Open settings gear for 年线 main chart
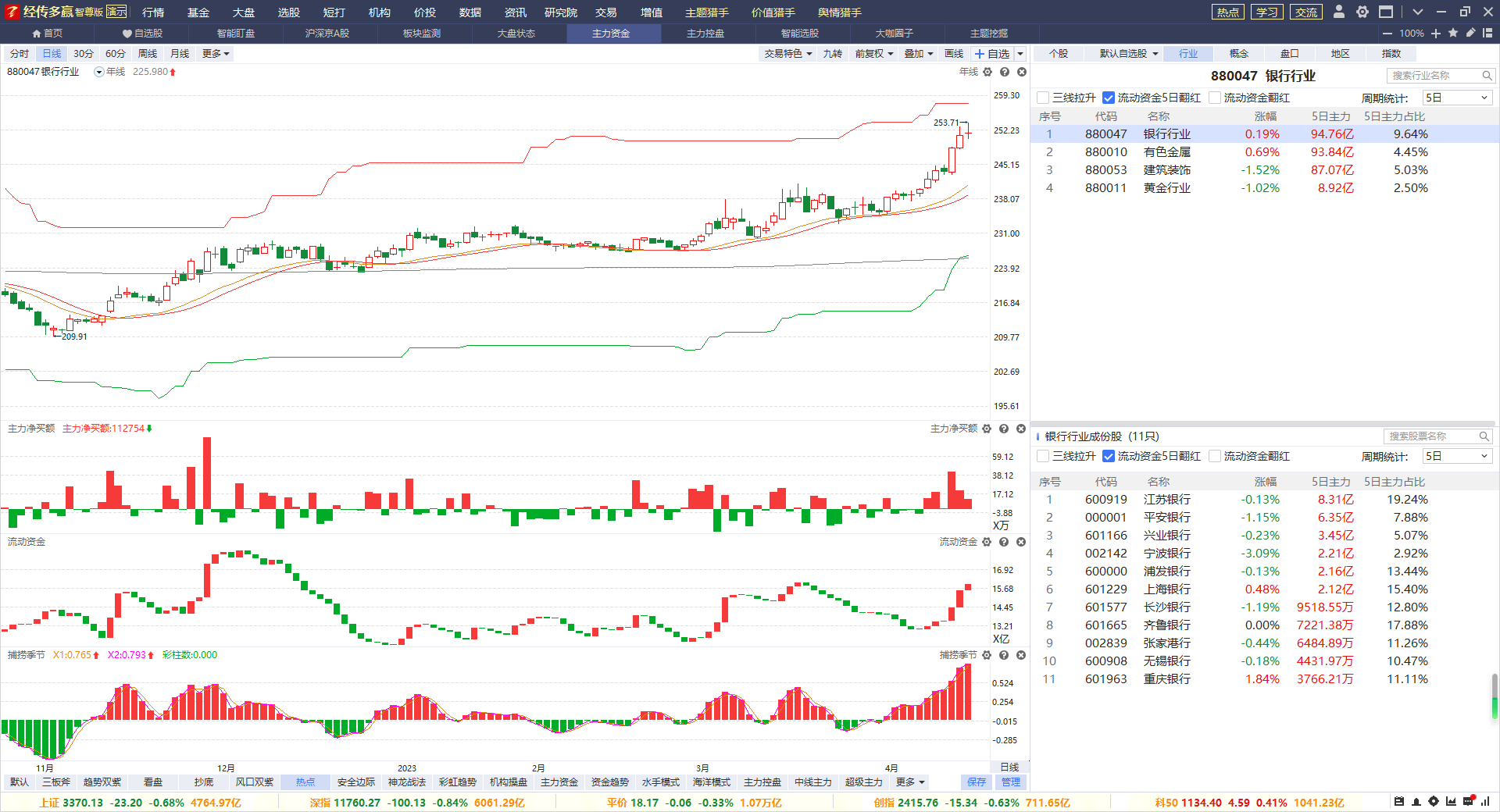The image size is (1500, 812). (x=987, y=72)
